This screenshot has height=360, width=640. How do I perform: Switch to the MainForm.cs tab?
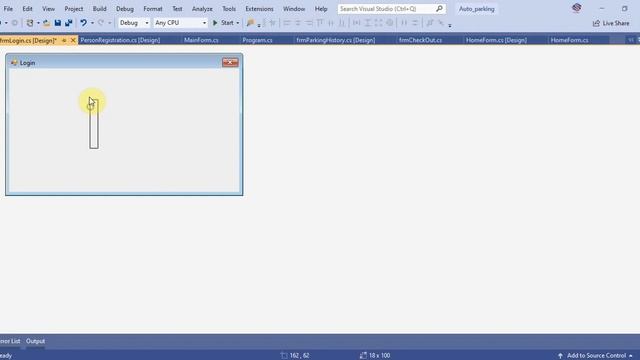pyautogui.click(x=201, y=40)
